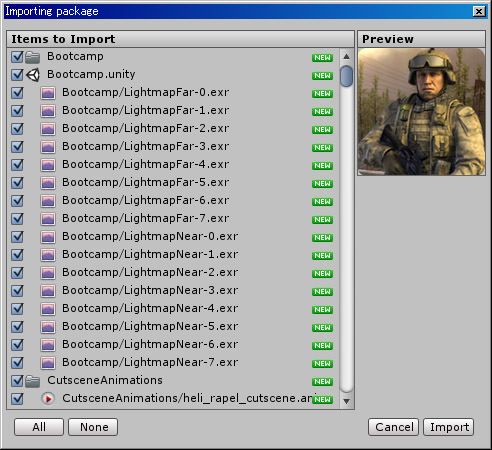Click the image icon of LightmapFar-5.exr
Screen dimensions: 492x450
[x=48, y=183]
